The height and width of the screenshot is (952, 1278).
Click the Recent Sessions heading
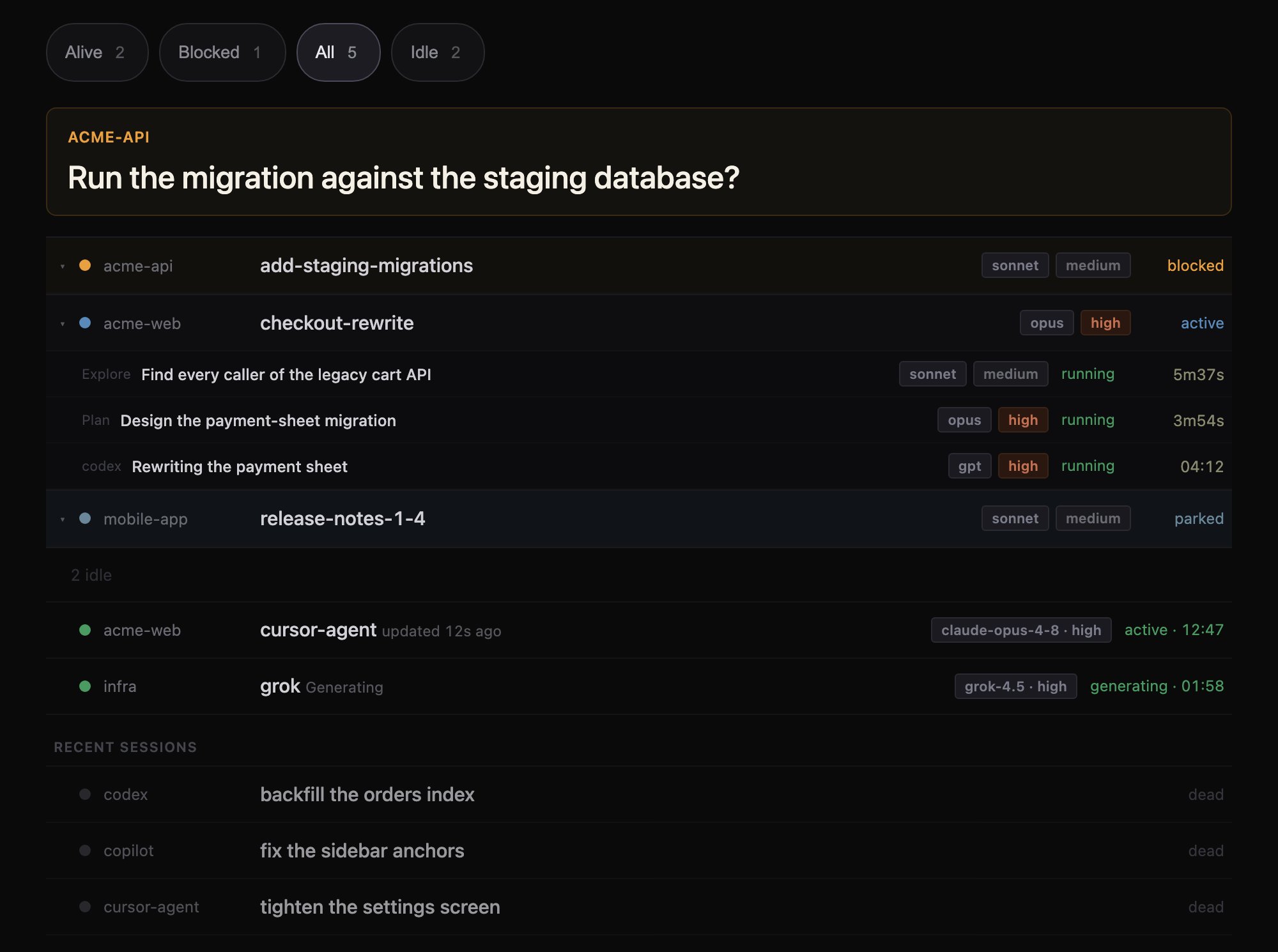[125, 747]
